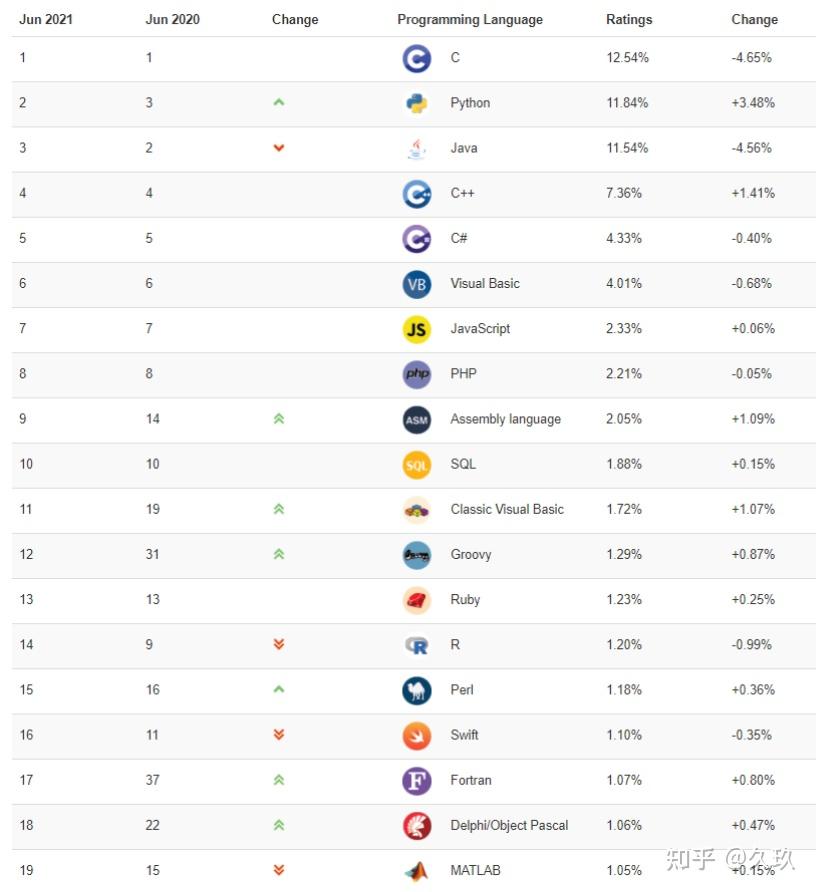
Task: Click the Fortran F icon
Action: [x=416, y=780]
